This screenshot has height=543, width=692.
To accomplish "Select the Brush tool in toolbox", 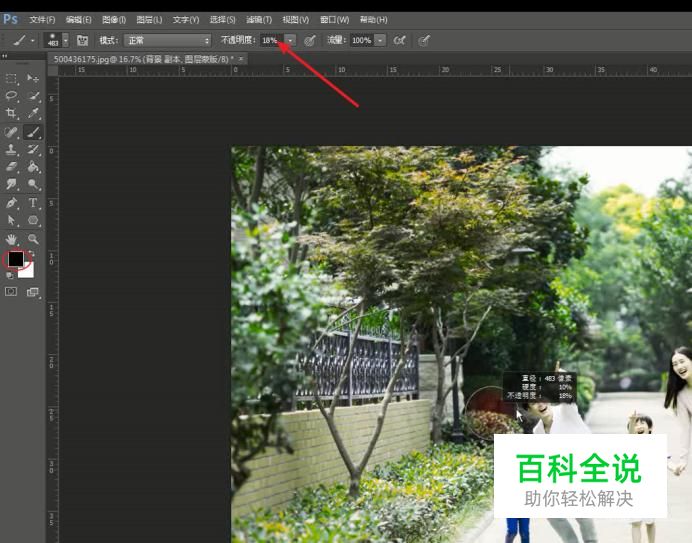I will click(x=33, y=132).
